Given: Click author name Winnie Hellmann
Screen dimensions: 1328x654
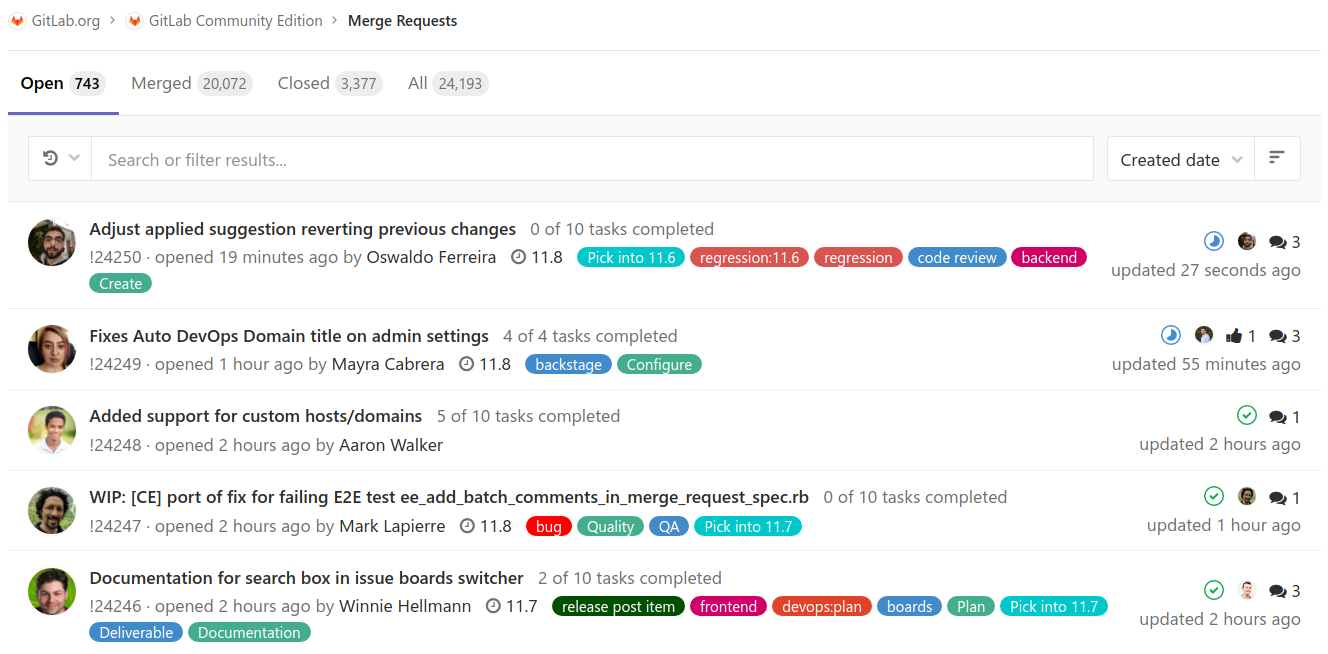Looking at the screenshot, I should pyautogui.click(x=405, y=606).
